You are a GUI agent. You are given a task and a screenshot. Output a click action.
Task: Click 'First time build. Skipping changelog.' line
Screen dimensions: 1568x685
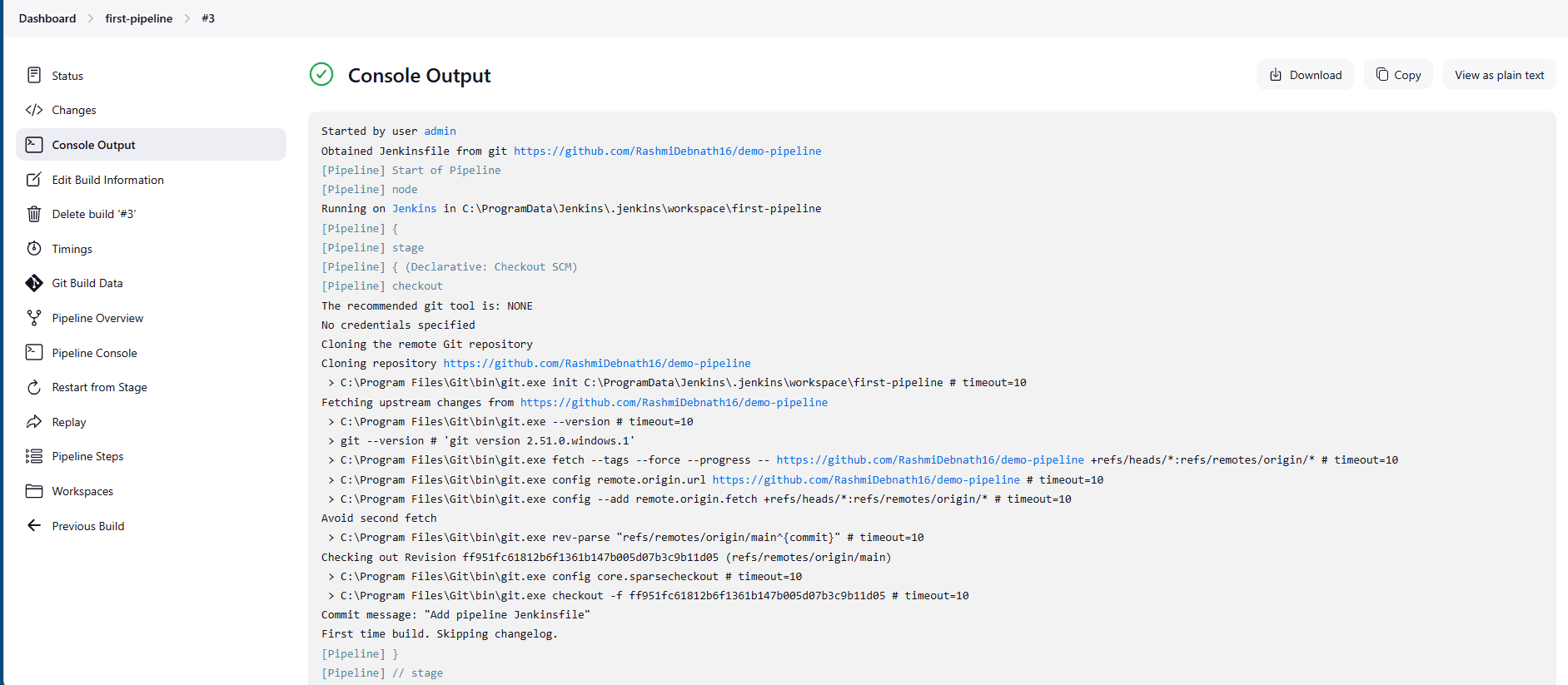click(x=440, y=634)
